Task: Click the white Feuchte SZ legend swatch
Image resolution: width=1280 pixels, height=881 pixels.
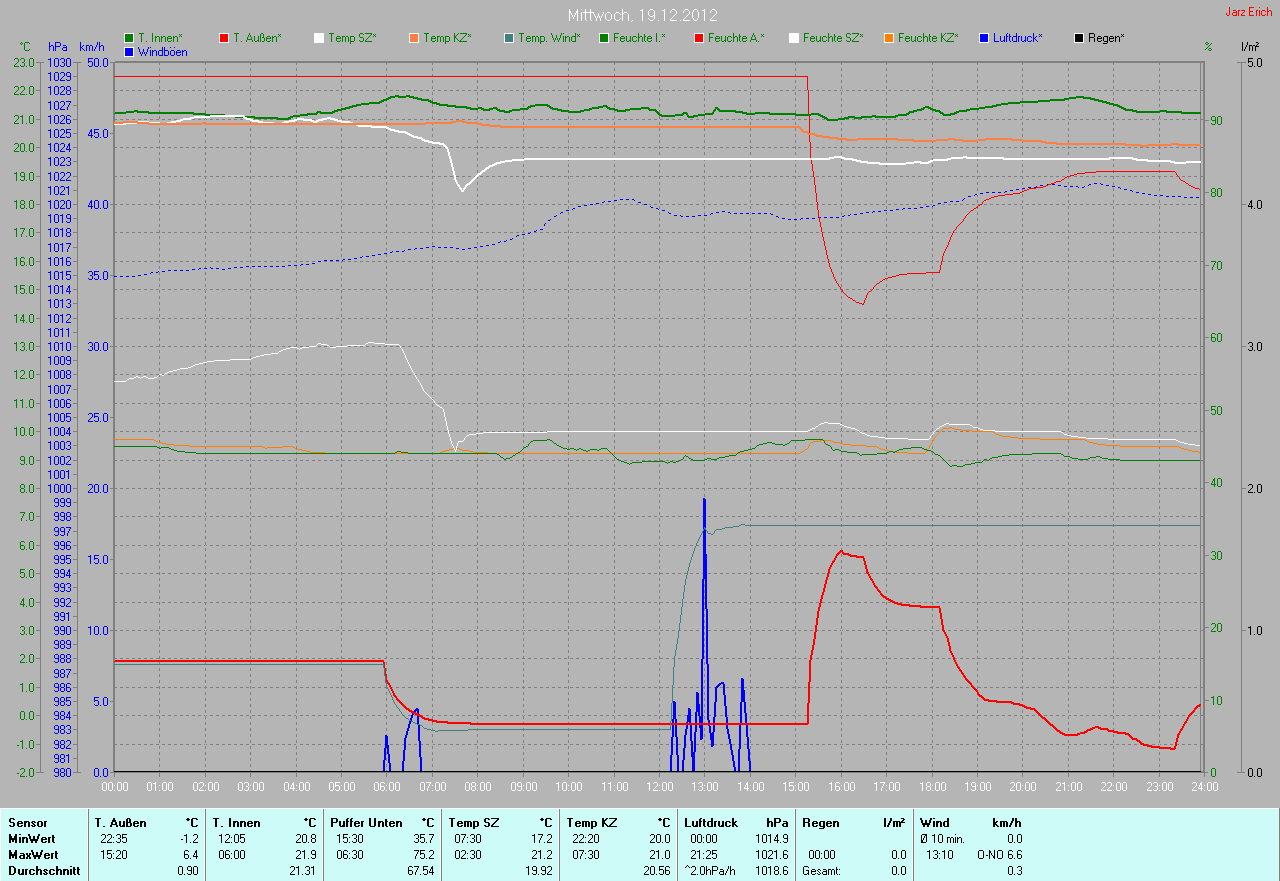Action: pos(794,38)
